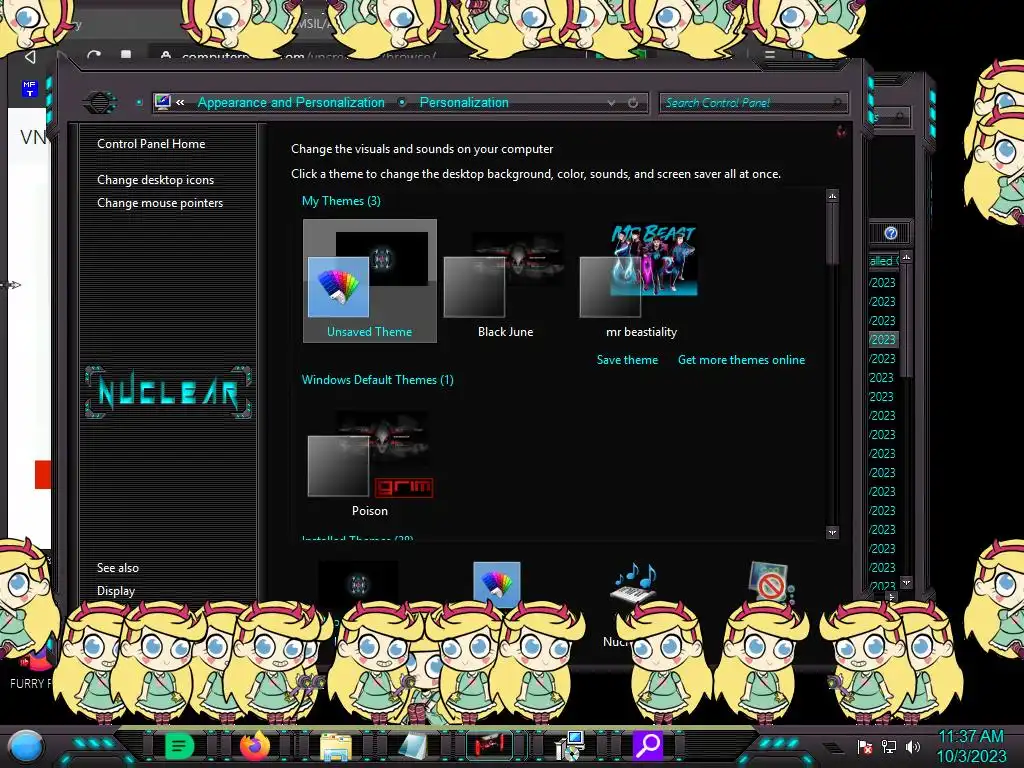Open Change mouse pointers
The image size is (1024, 768).
(160, 202)
